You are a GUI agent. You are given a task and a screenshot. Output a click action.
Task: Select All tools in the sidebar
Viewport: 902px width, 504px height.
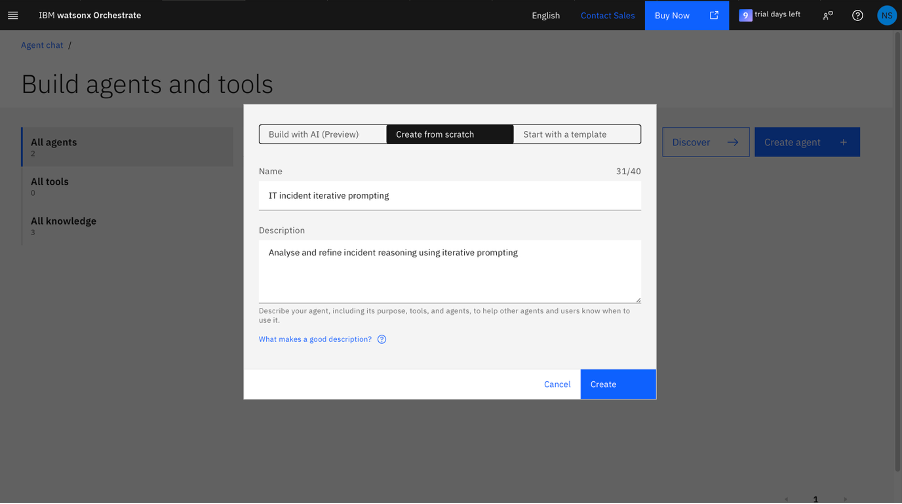click(128, 186)
